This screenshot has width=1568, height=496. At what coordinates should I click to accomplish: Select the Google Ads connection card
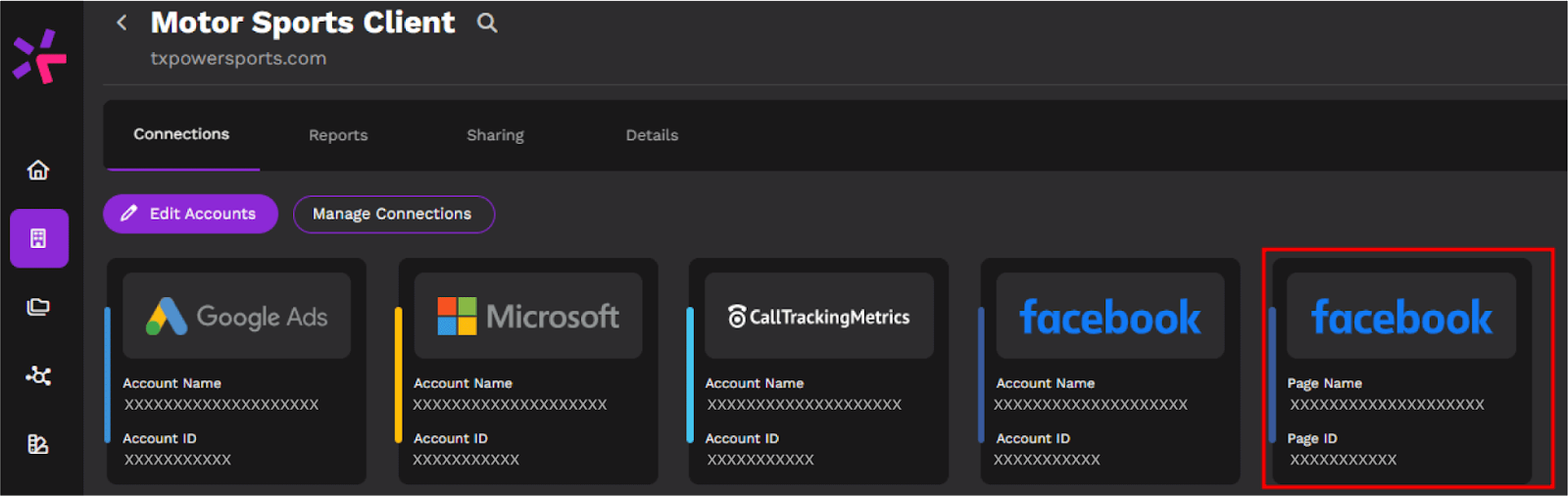(x=236, y=371)
